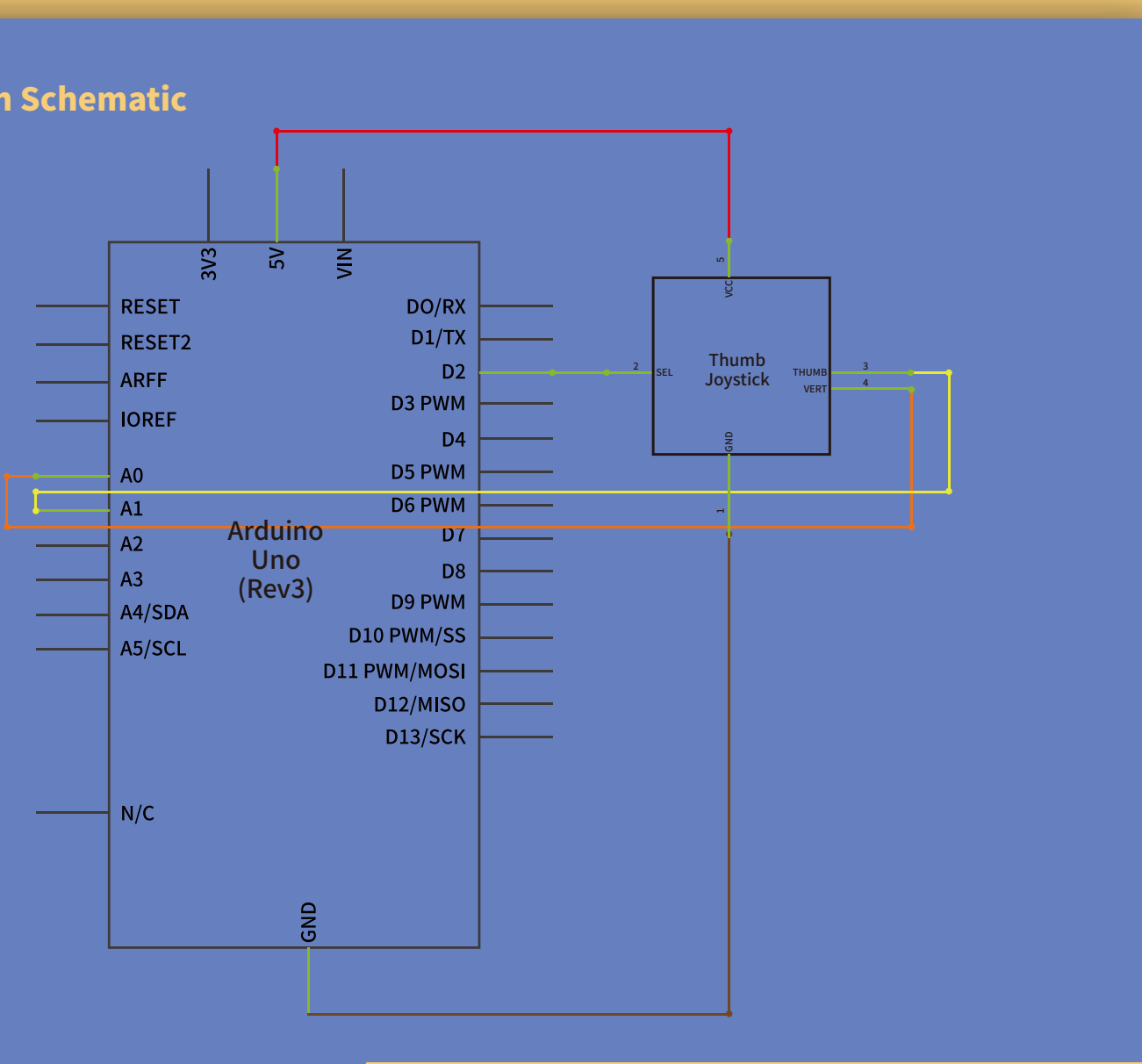Screen dimensions: 1142x1064
Task: Select the A5/SCL pin label
Action: [154, 649]
